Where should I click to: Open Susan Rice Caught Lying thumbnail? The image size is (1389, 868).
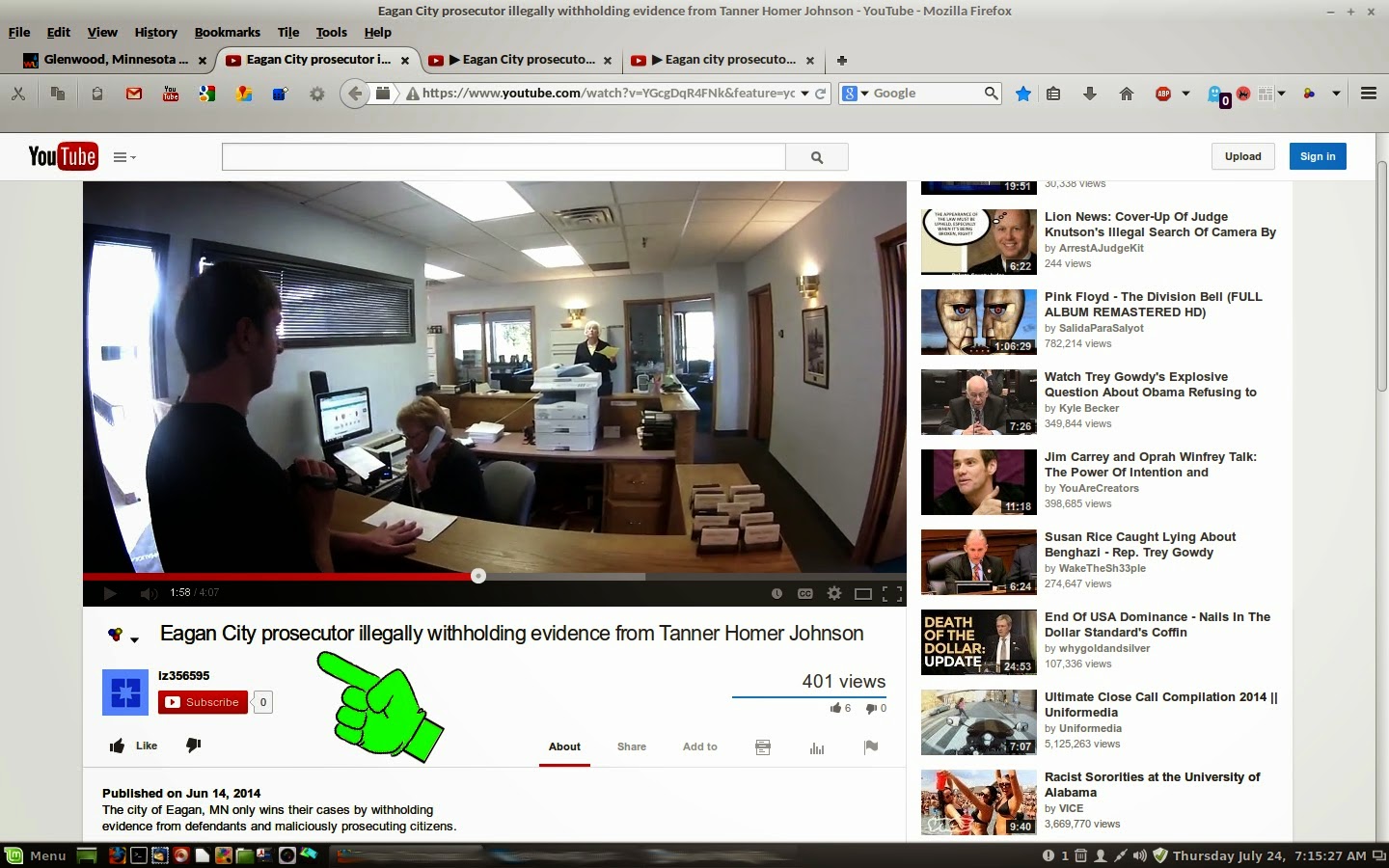point(979,562)
